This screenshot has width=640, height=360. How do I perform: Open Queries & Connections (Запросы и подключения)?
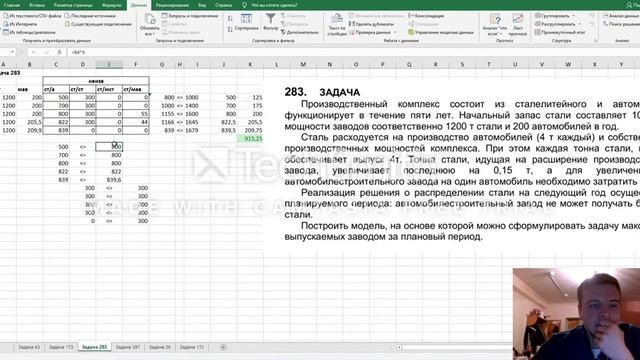point(190,16)
